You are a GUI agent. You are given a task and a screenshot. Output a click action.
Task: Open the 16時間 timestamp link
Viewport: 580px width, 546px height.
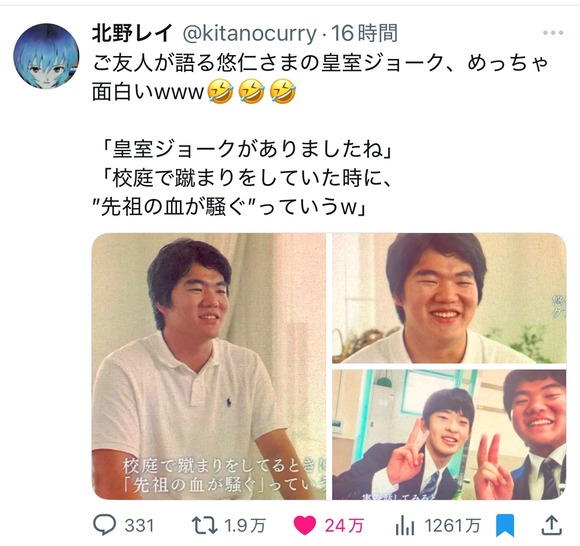click(x=364, y=34)
